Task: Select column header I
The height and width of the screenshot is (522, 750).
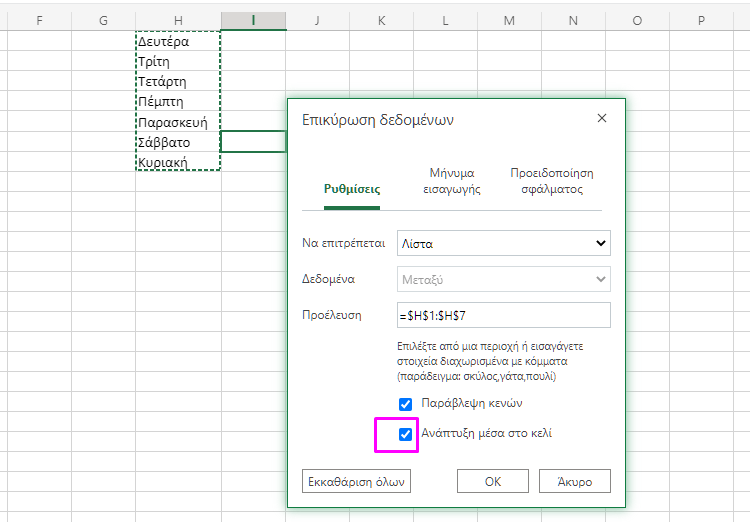Action: pyautogui.click(x=253, y=20)
